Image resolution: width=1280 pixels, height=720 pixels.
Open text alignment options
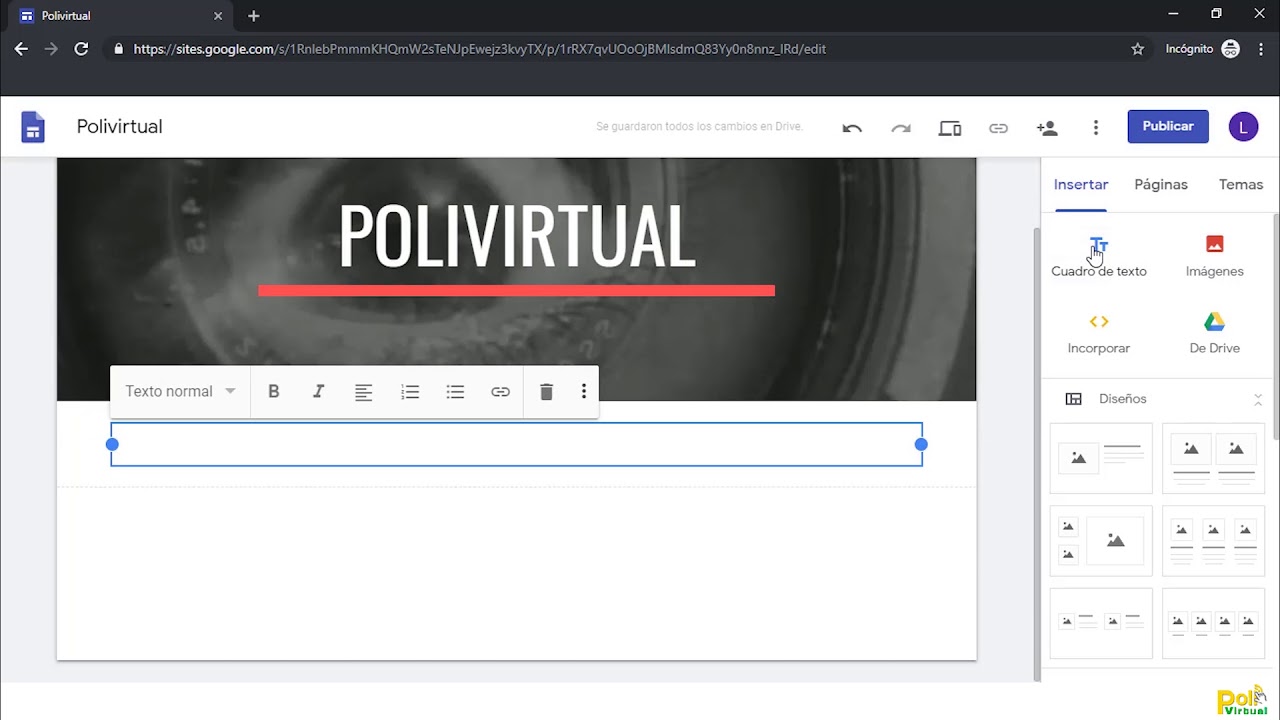364,392
